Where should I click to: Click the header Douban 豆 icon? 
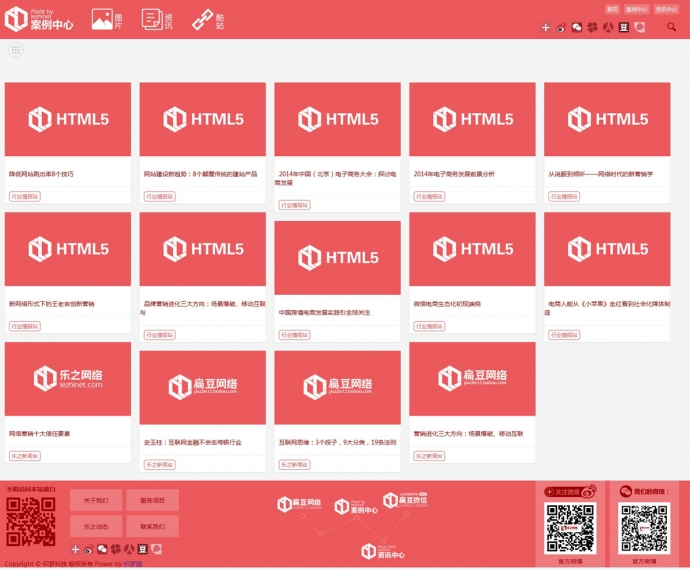(x=624, y=28)
